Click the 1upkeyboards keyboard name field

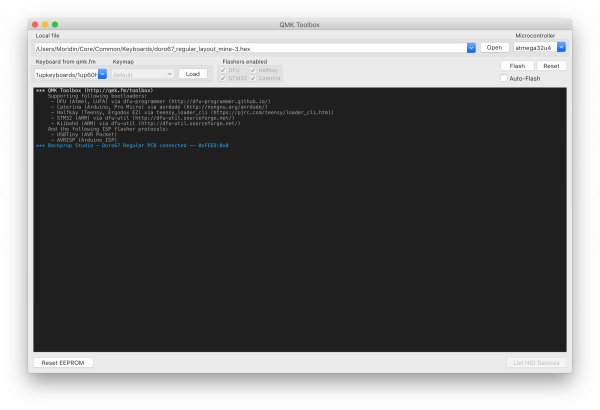66,75
